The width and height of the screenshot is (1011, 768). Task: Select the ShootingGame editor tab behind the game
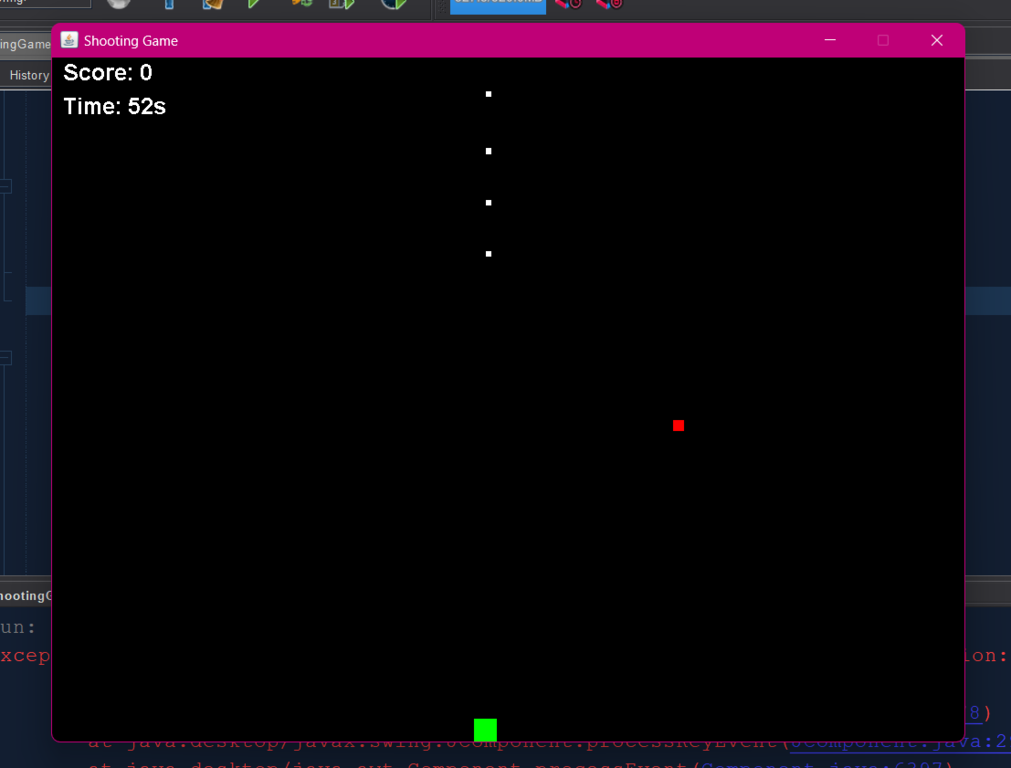click(x=25, y=44)
